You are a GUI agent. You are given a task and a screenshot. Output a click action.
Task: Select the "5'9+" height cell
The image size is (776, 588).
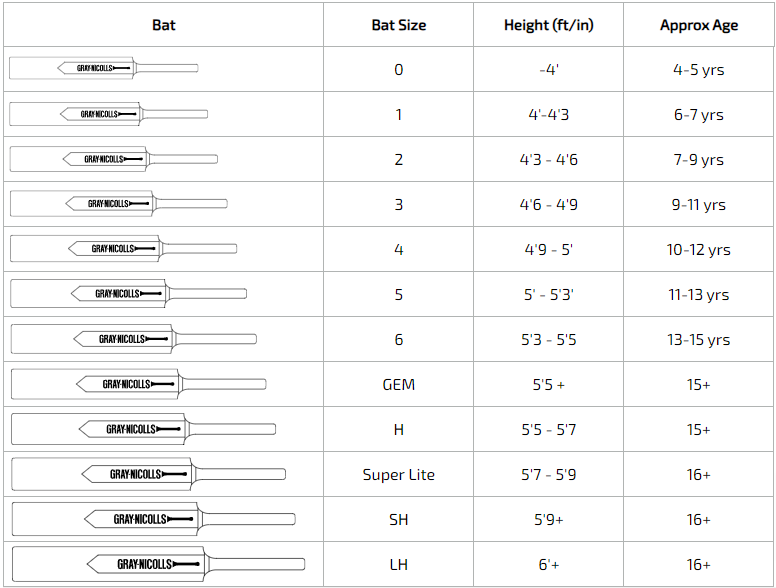point(548,519)
